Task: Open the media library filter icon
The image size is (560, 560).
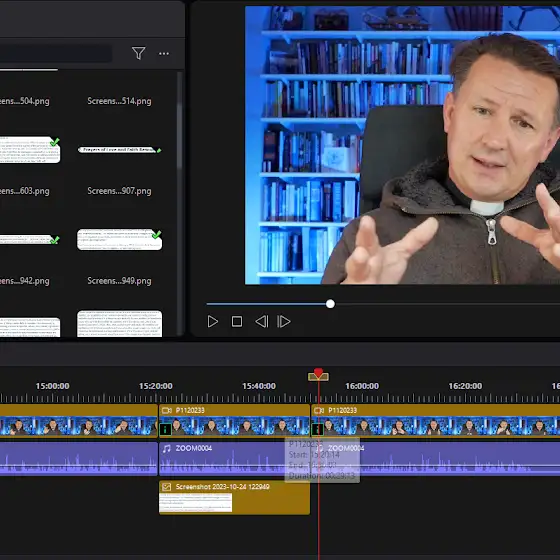Action: point(139,53)
